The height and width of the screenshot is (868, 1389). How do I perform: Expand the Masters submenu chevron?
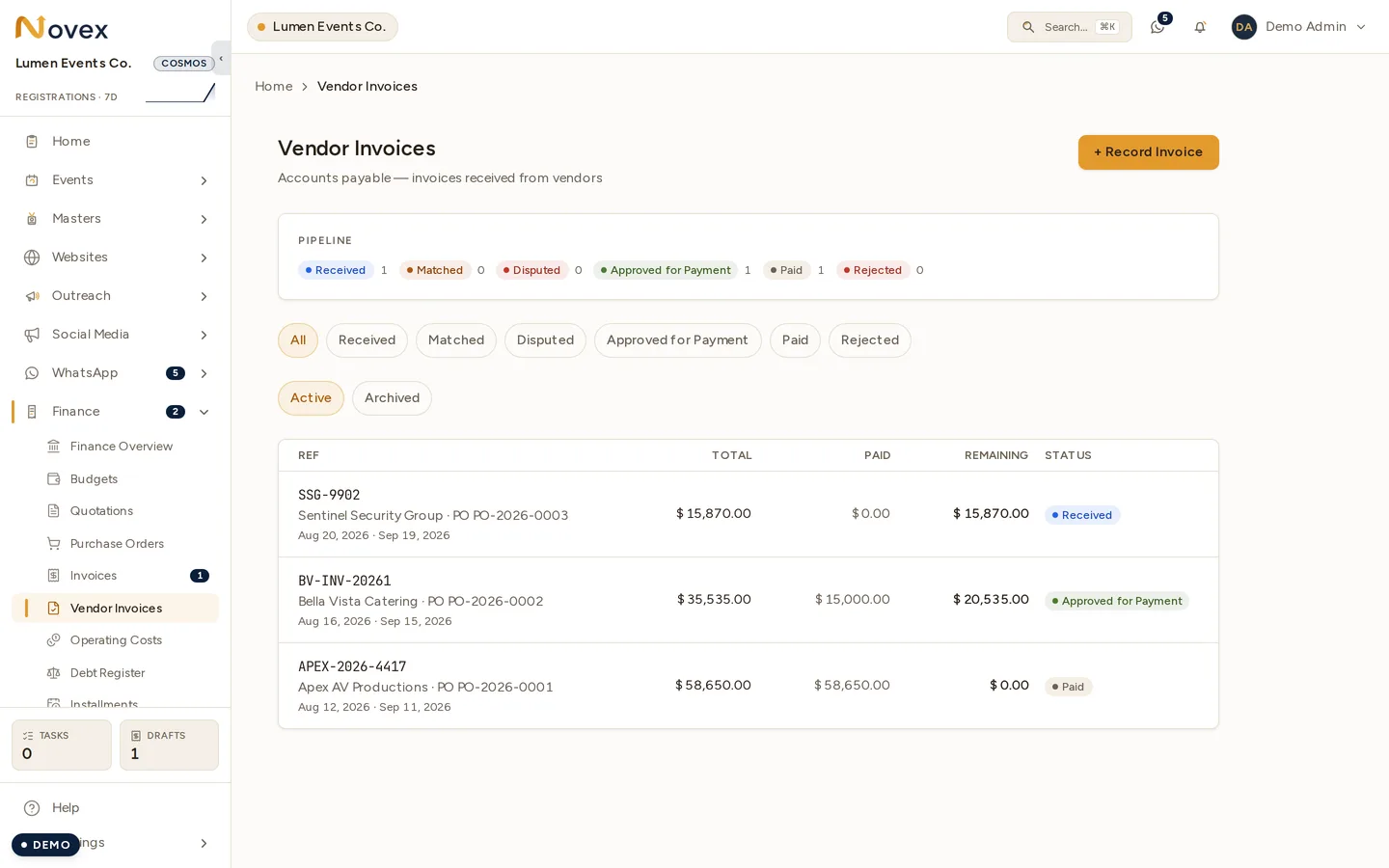pos(204,219)
